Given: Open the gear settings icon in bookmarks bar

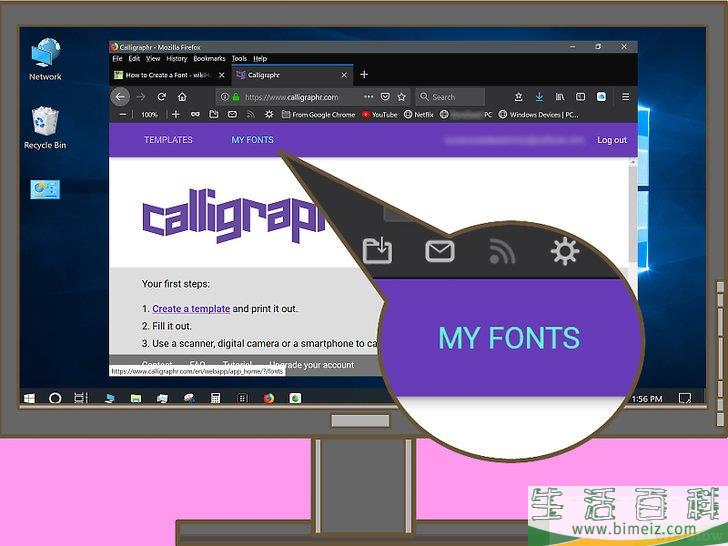Looking at the screenshot, I should pyautogui.click(x=269, y=114).
